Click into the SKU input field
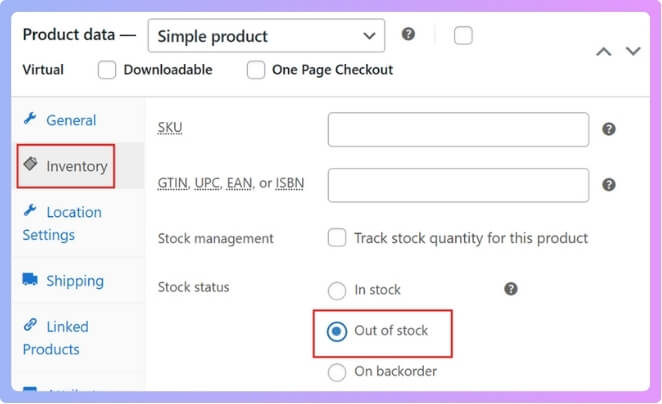 pos(458,129)
